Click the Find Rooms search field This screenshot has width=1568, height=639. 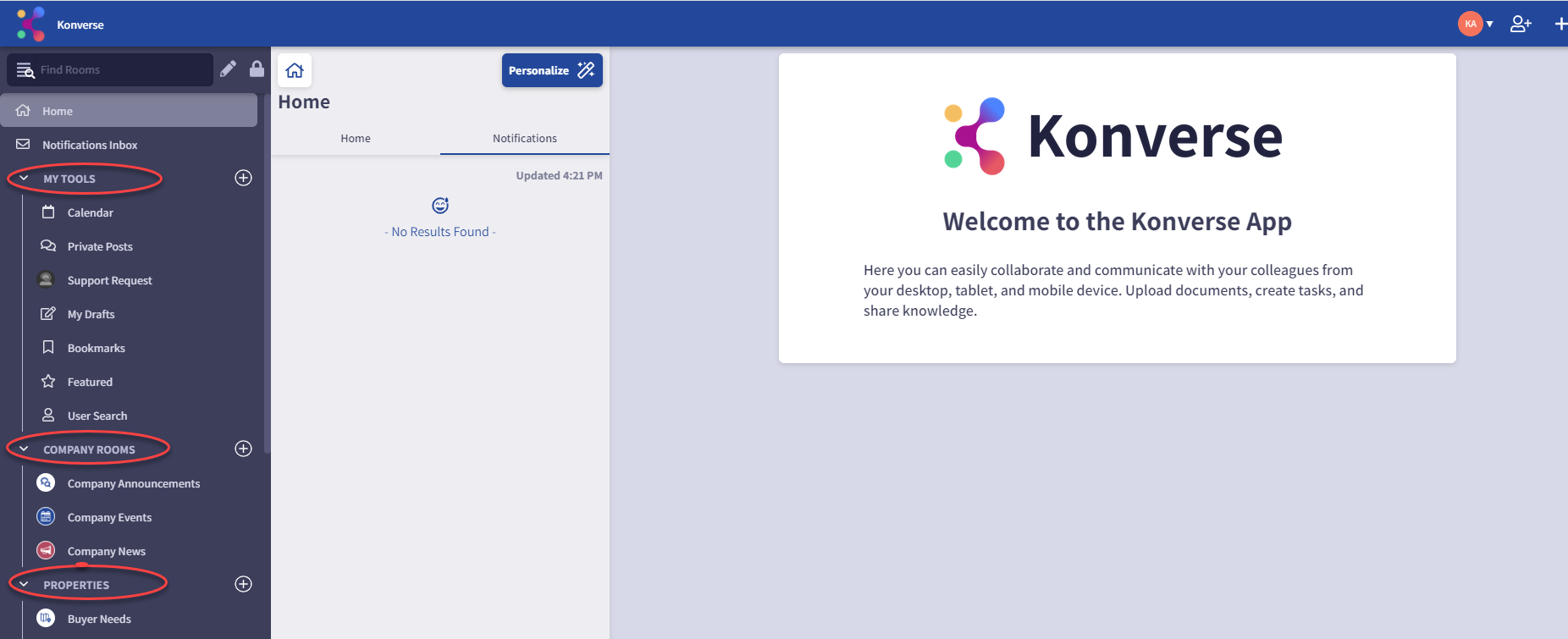(110, 69)
